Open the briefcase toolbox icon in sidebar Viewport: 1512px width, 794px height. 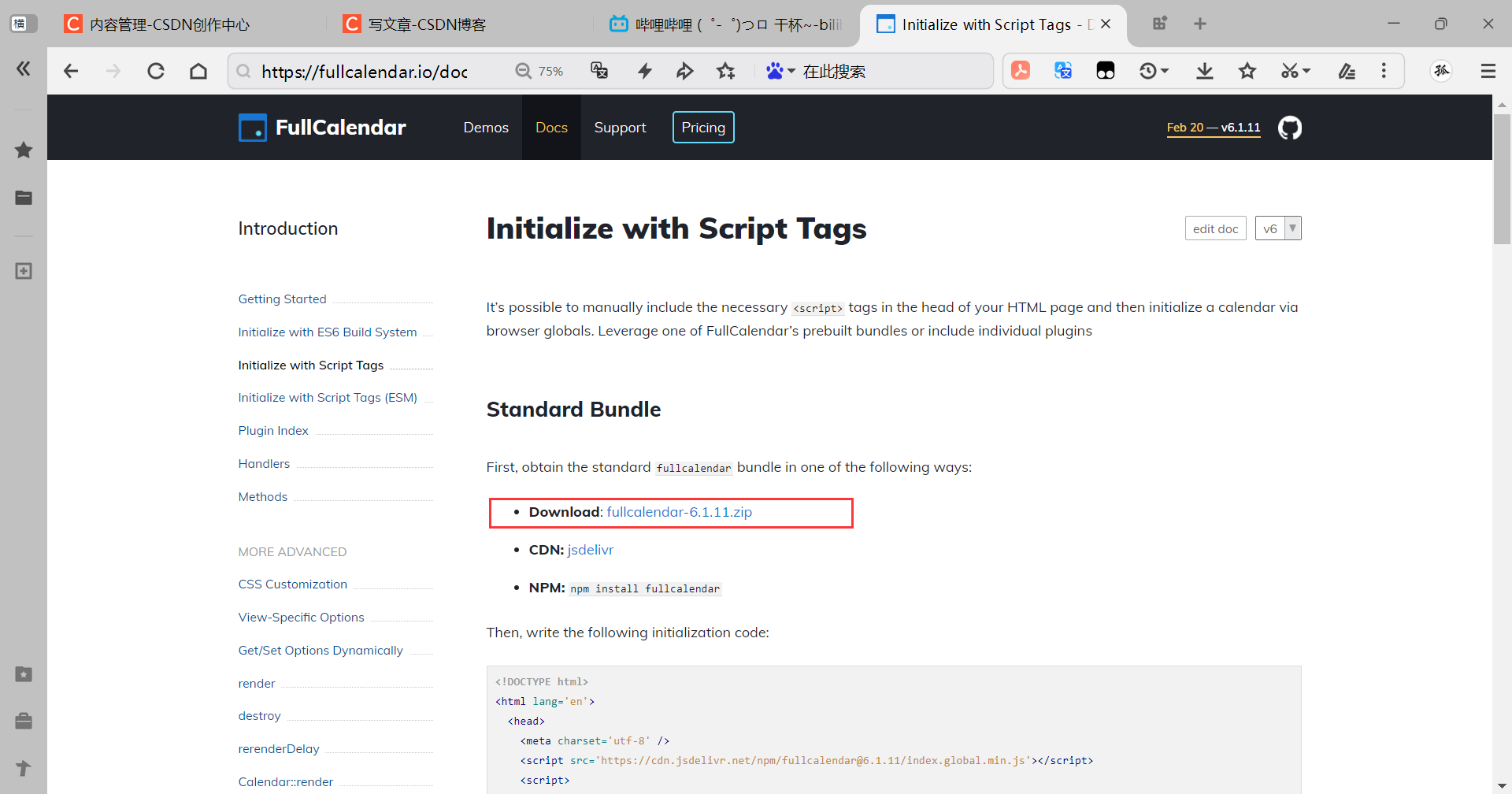coord(24,721)
